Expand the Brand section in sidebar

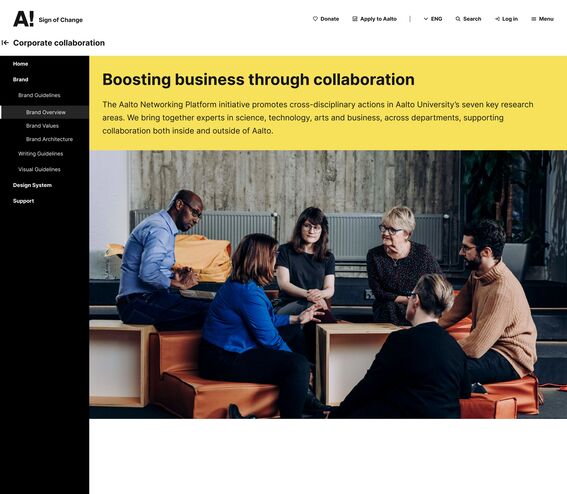pos(20,80)
